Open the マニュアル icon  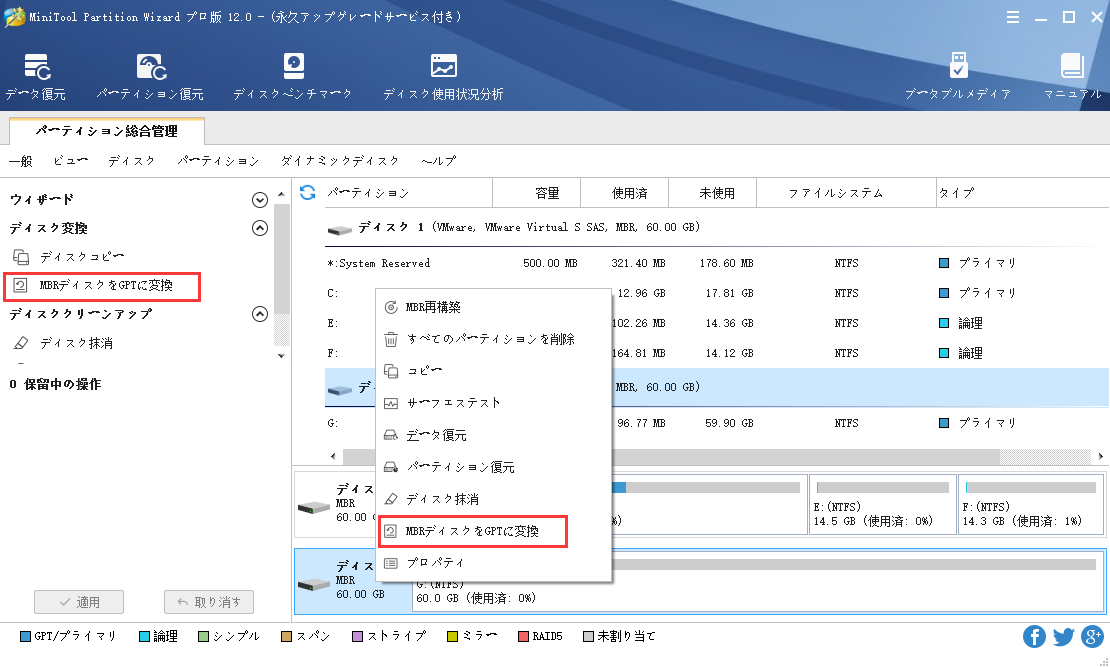point(1072,76)
